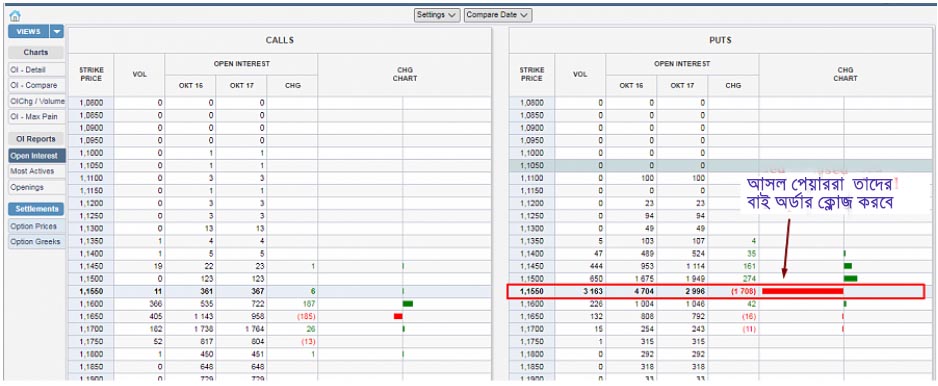Select strike 1,1550 row in CALLS table
This screenshot has width=938, height=386.
pyautogui.click(x=280, y=291)
